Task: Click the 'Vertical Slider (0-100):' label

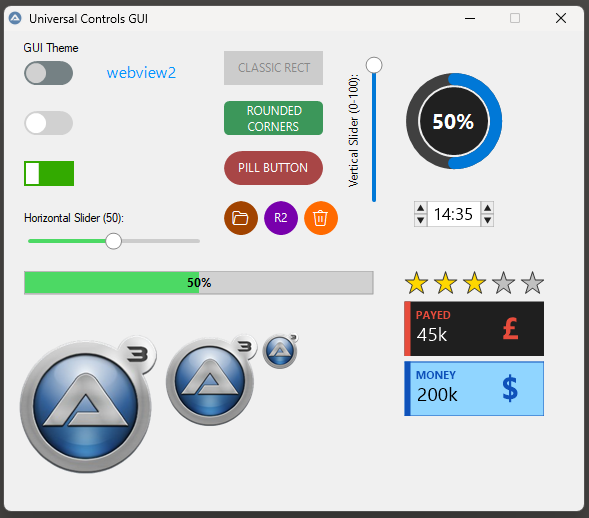Action: pyautogui.click(x=353, y=131)
